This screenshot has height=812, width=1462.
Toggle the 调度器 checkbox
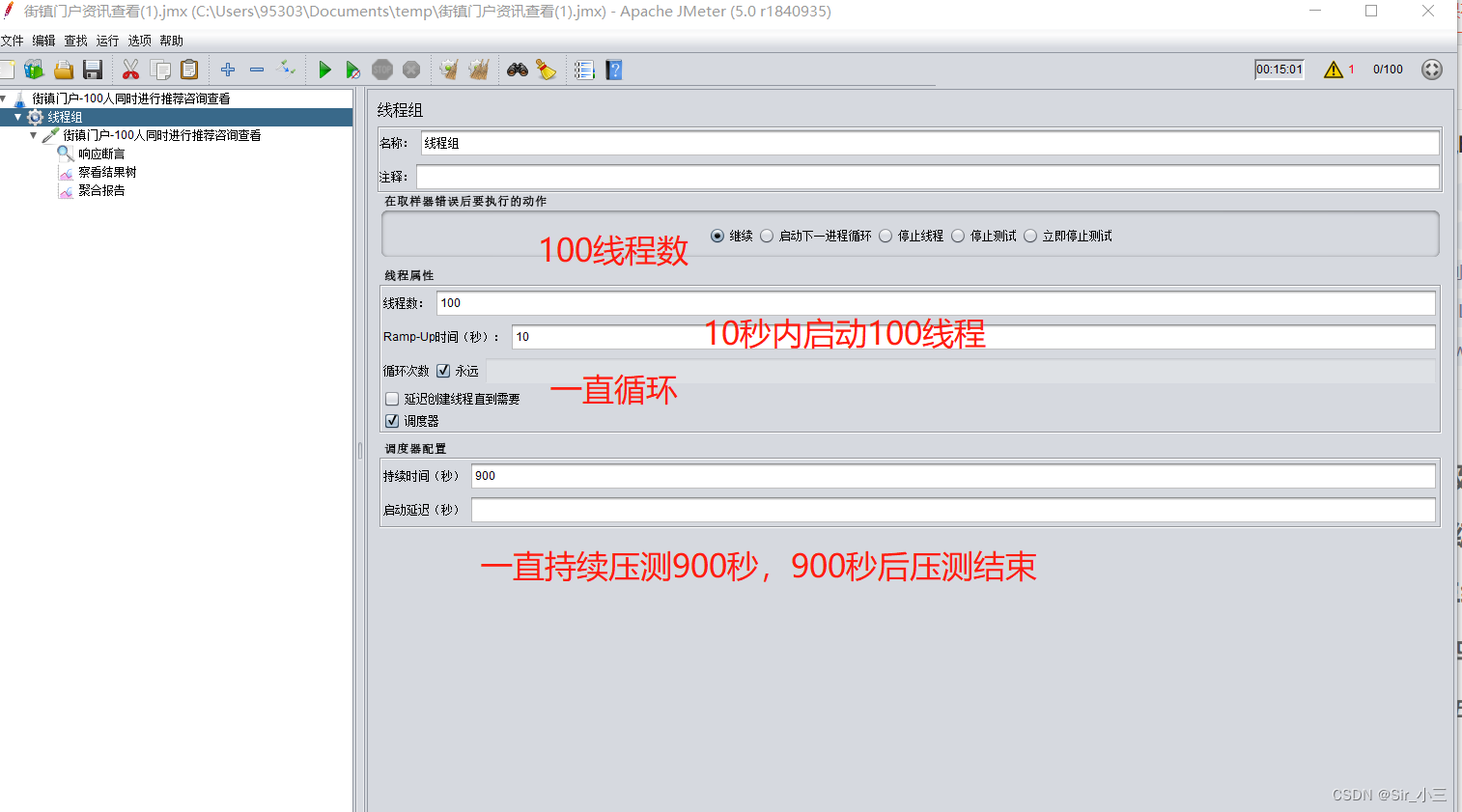click(x=392, y=421)
